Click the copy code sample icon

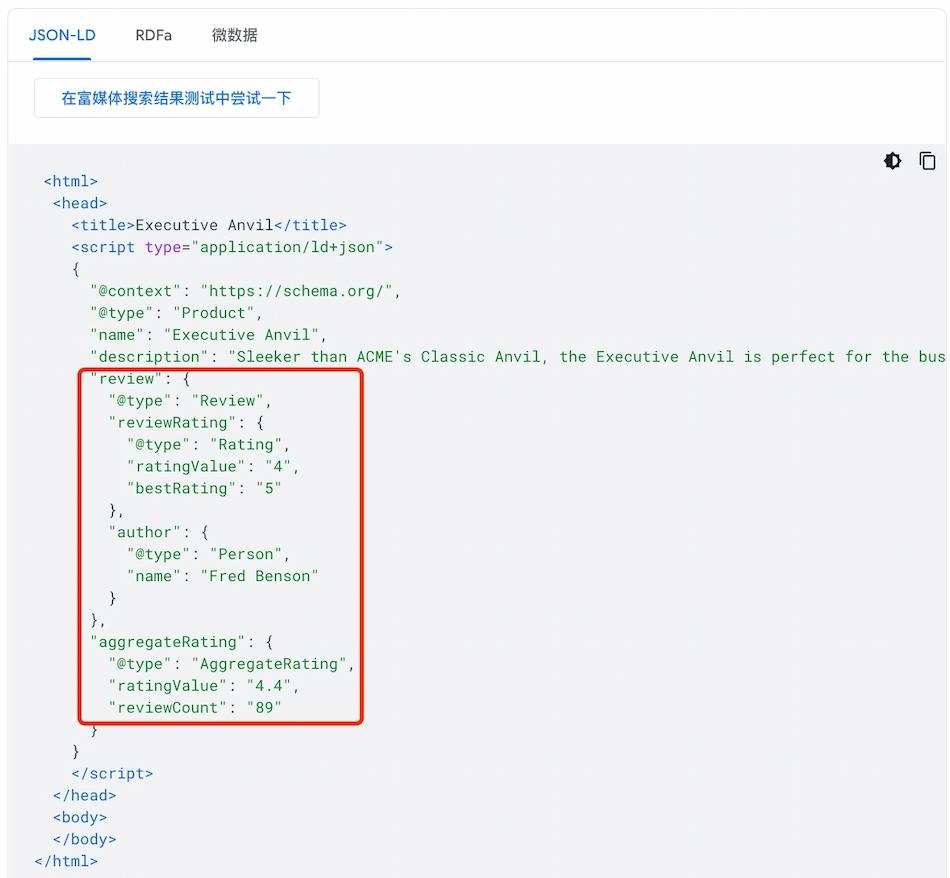927,161
